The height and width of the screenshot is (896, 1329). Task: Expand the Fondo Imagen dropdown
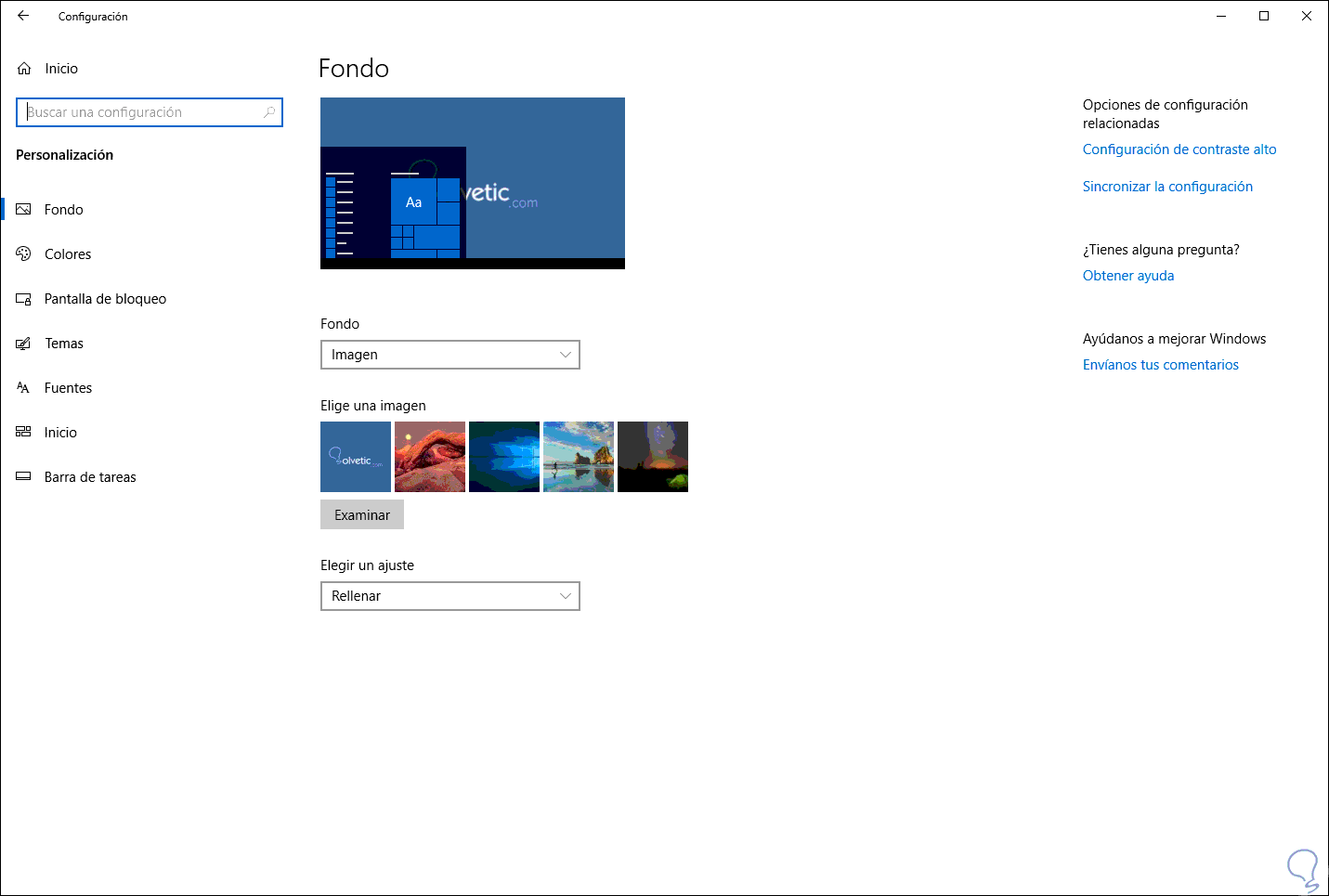point(450,355)
